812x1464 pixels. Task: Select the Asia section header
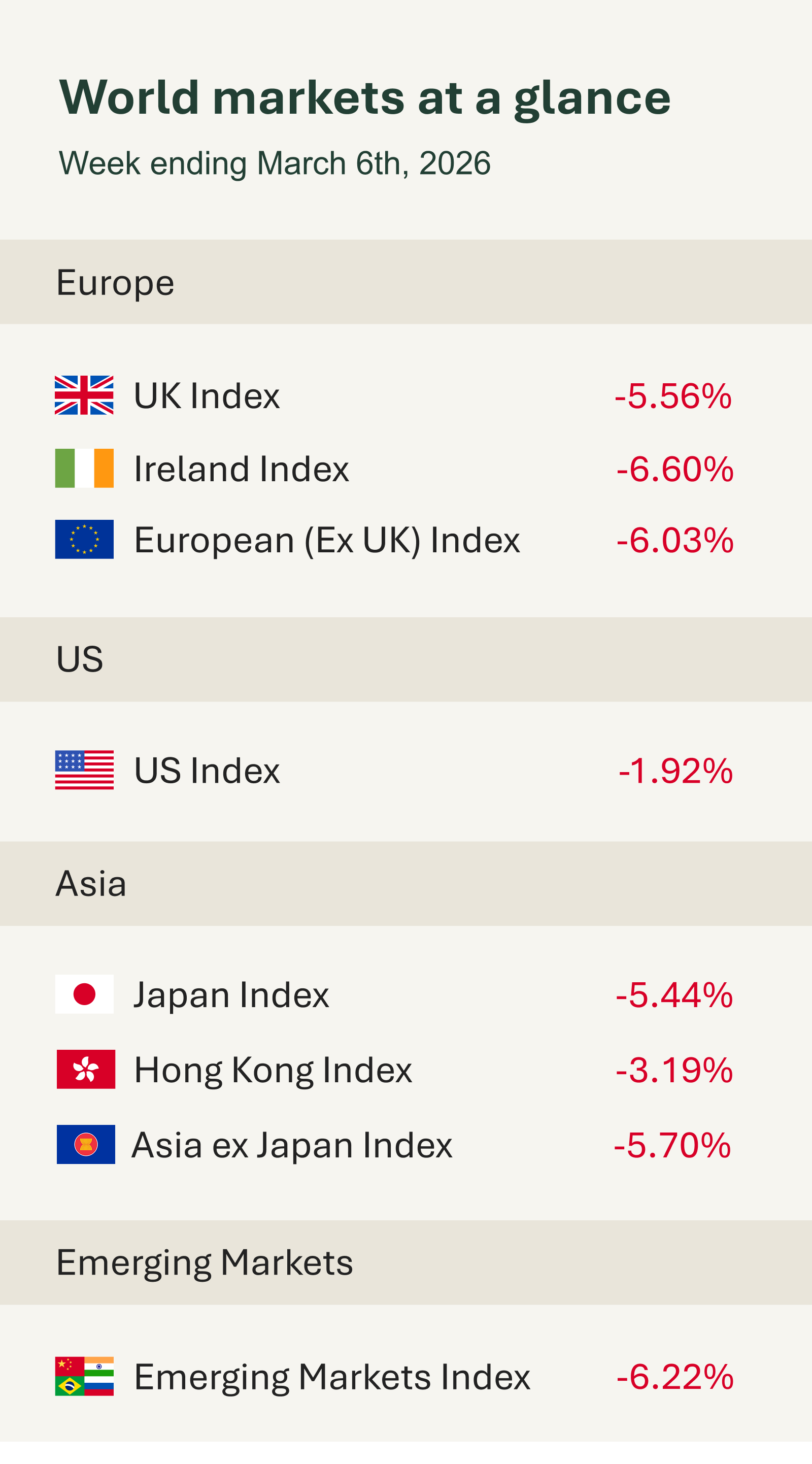tap(91, 884)
